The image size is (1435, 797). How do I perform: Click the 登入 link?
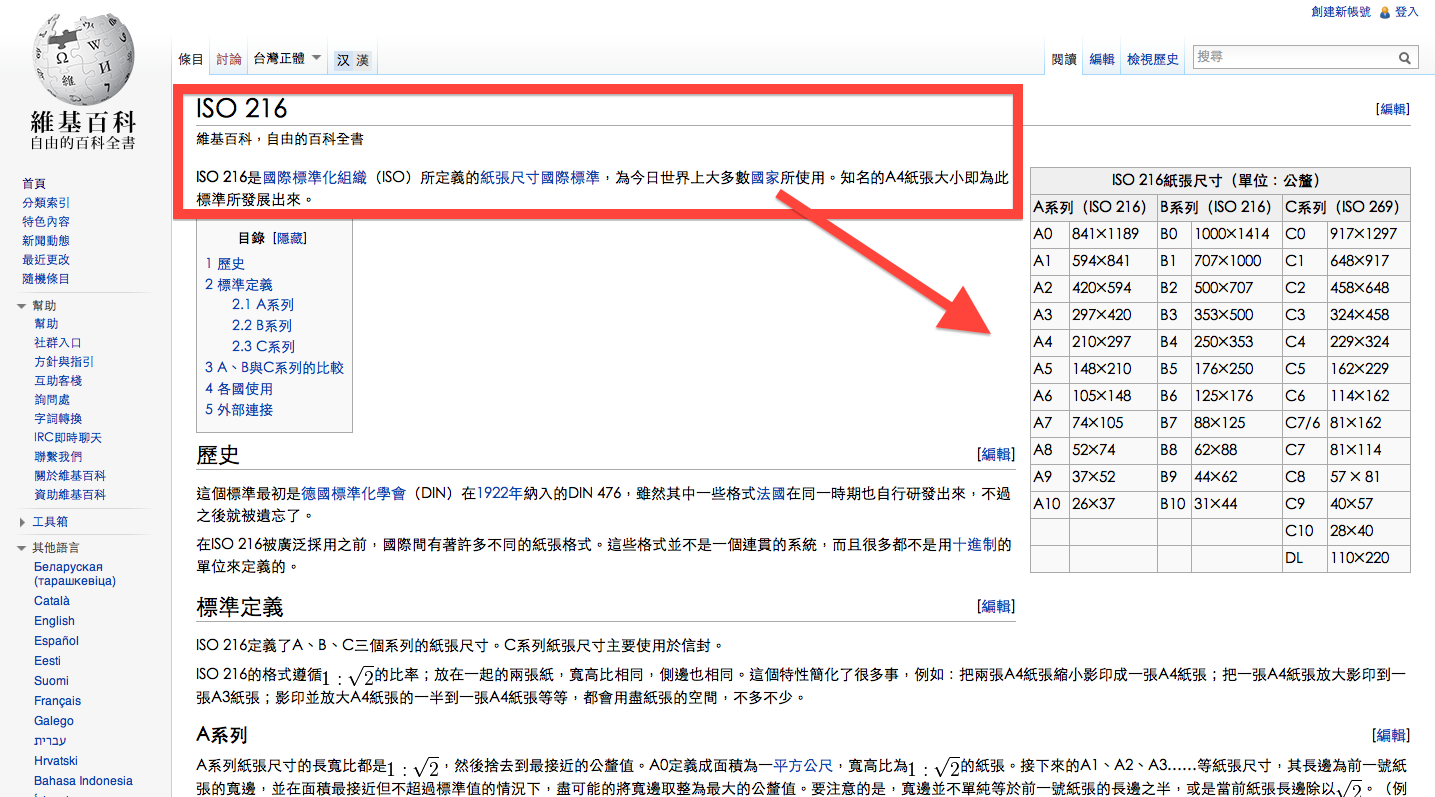[x=1407, y=12]
